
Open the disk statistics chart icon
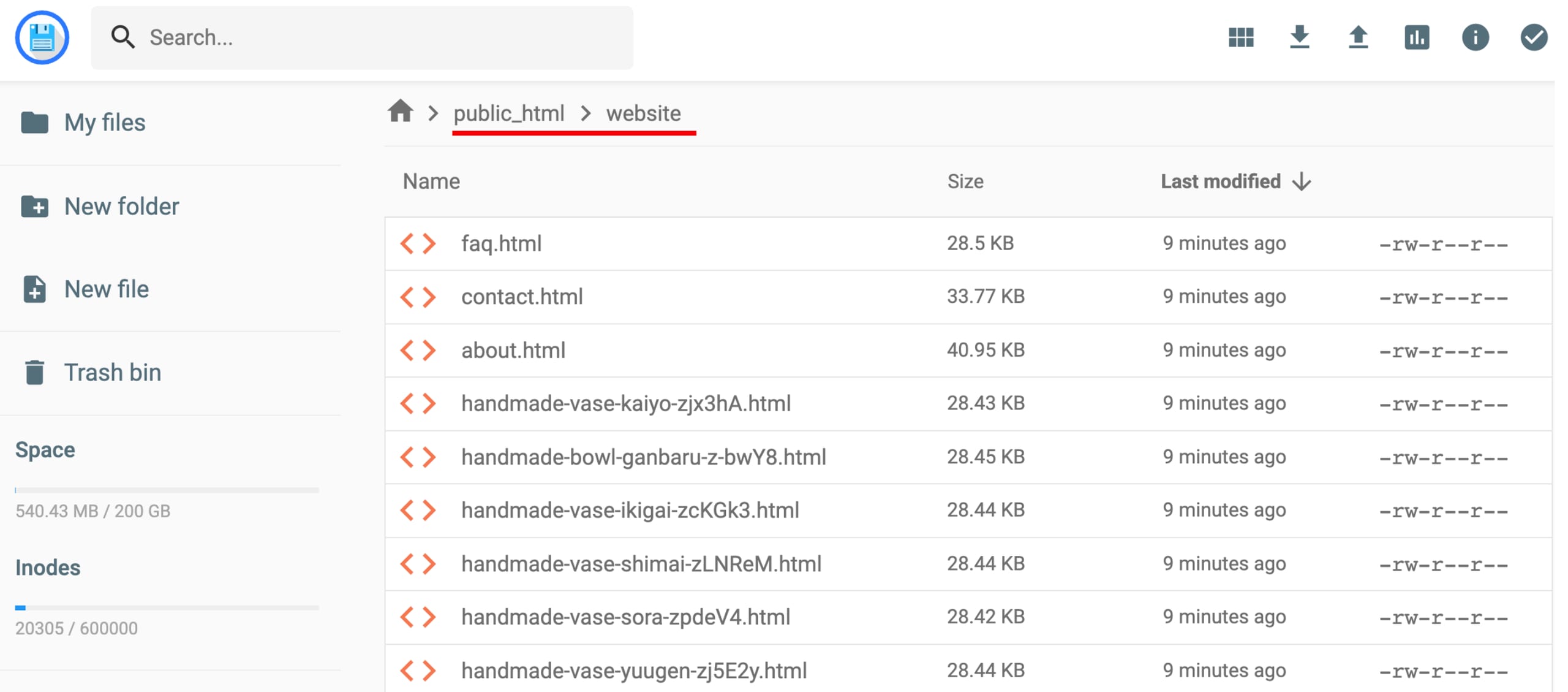point(1417,37)
